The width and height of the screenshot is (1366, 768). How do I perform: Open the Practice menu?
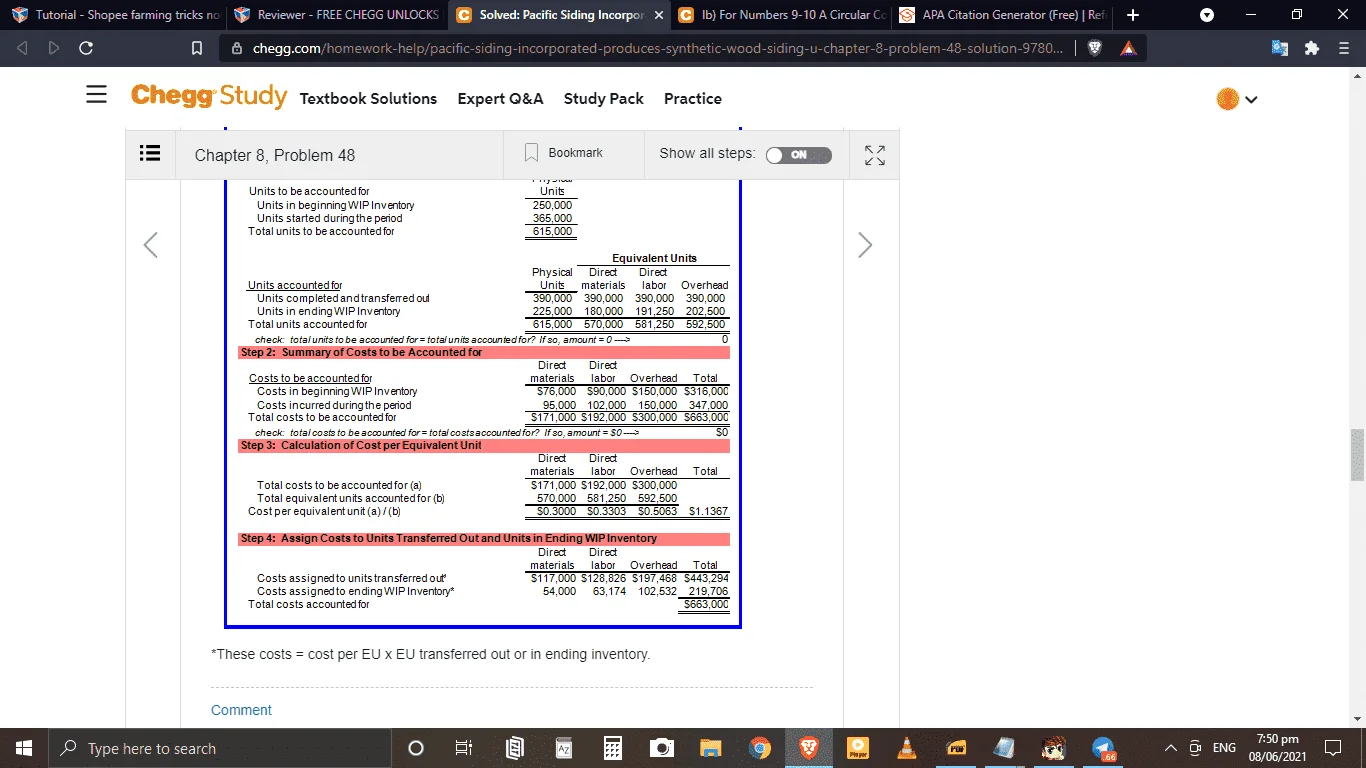click(693, 98)
